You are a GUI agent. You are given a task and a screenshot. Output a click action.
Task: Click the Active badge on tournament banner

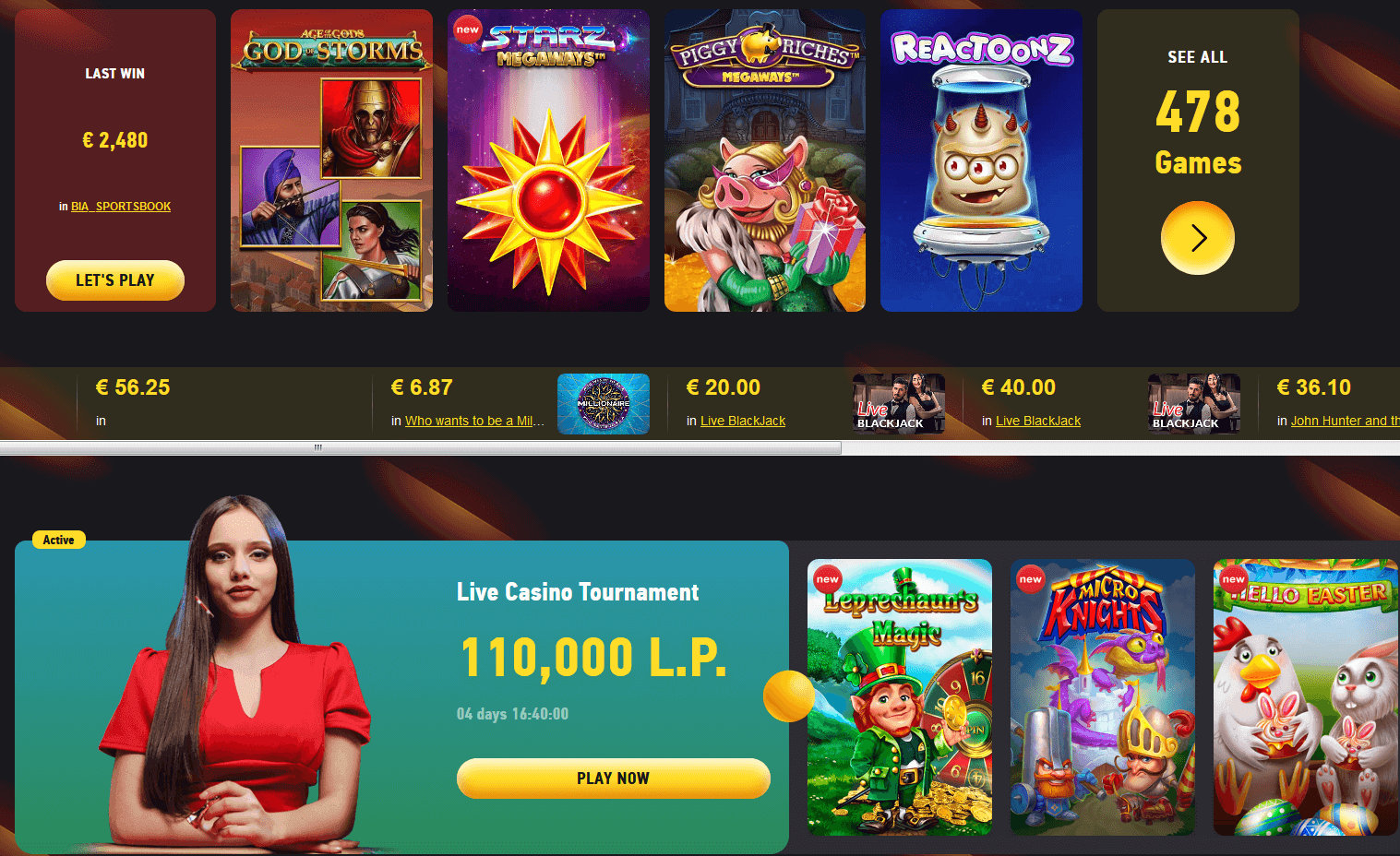[59, 540]
